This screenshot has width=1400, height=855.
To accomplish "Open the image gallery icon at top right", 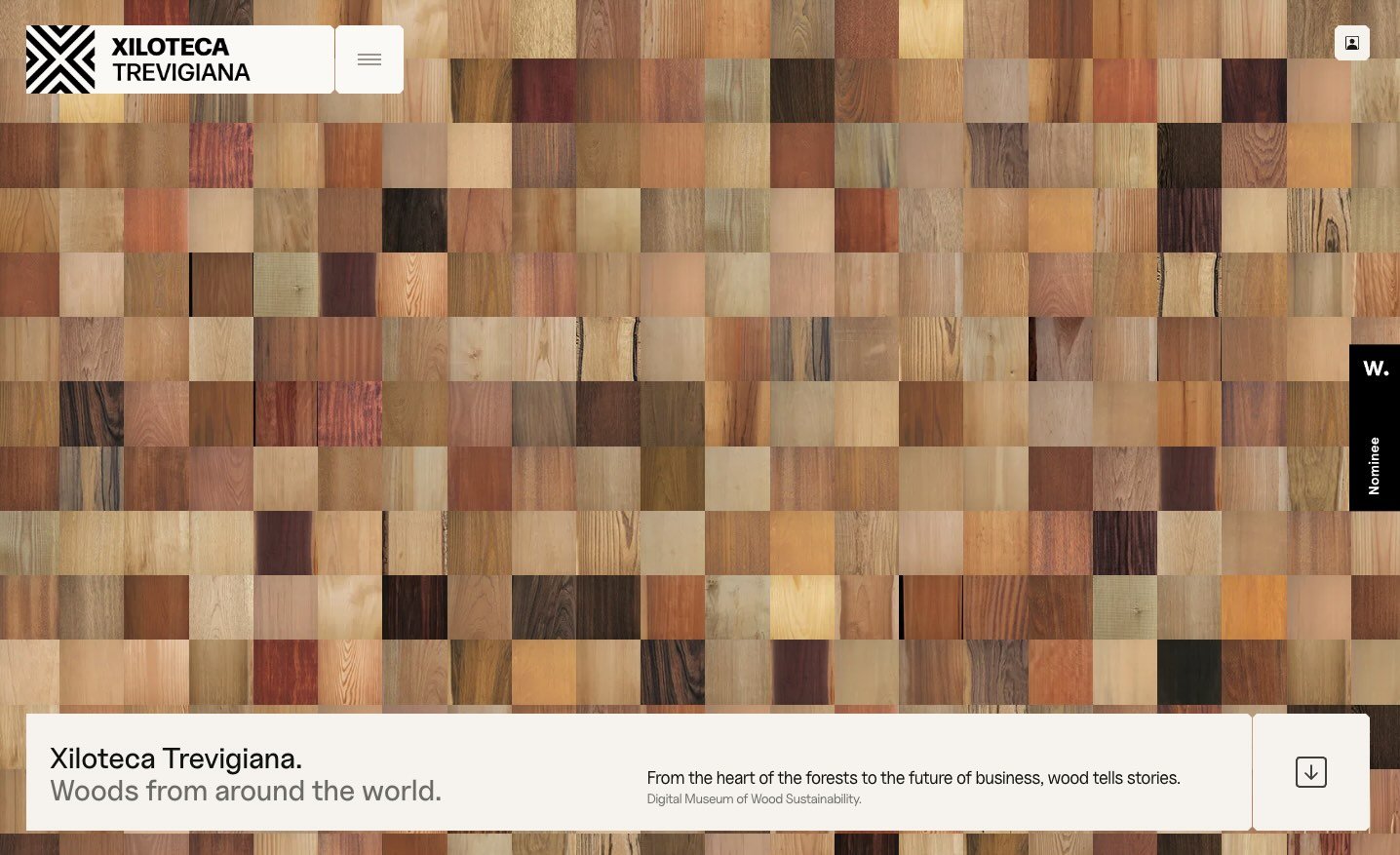I will click(1352, 43).
